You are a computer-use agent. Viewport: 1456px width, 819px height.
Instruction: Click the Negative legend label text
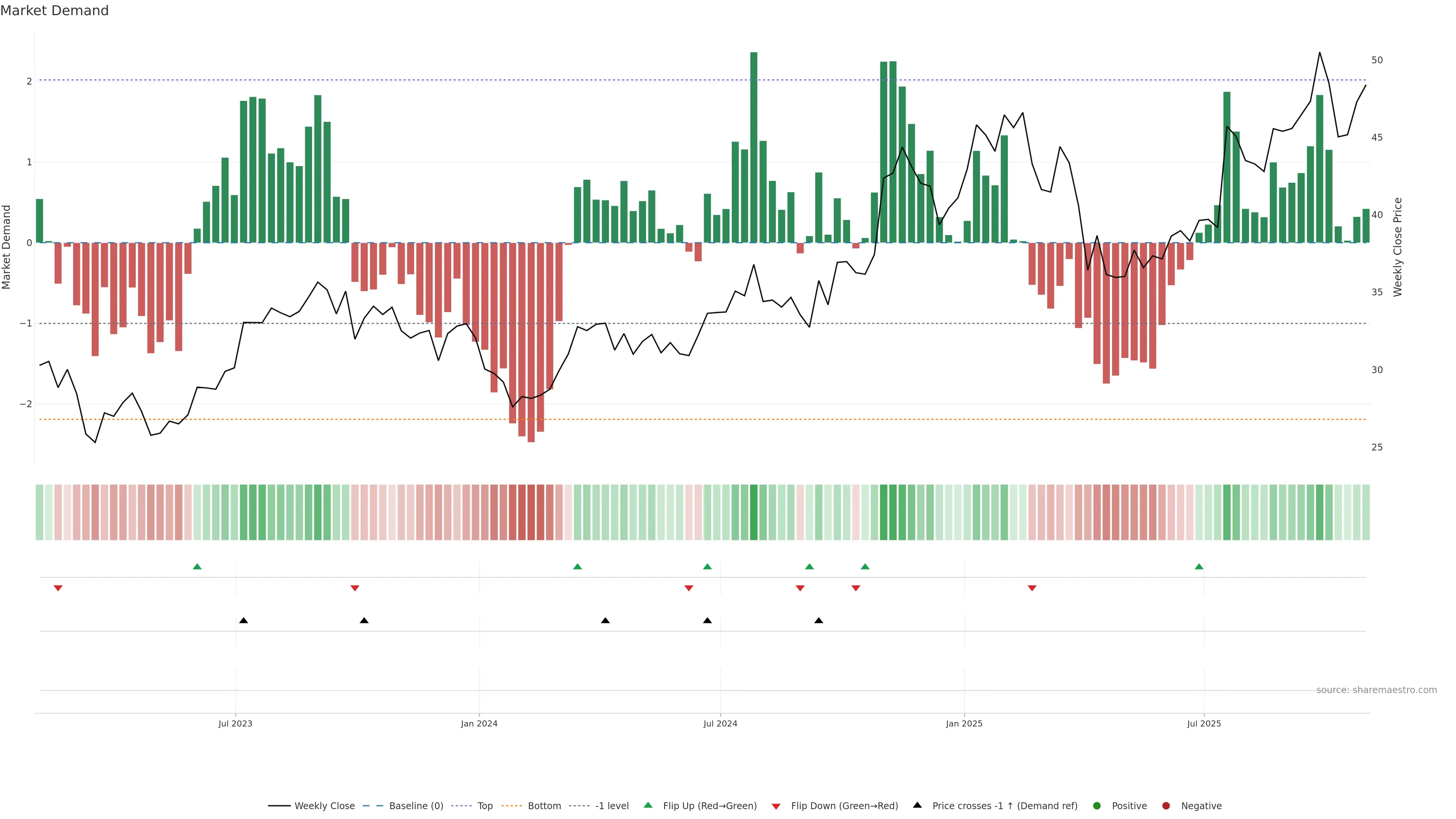(x=1201, y=806)
